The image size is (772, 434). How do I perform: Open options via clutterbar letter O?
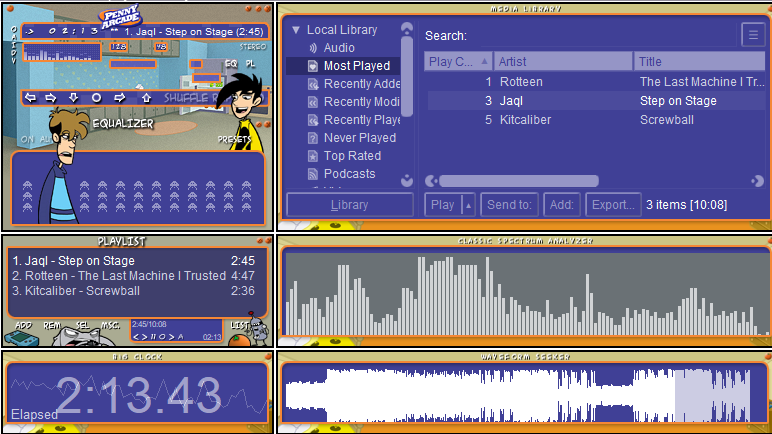click(14, 30)
